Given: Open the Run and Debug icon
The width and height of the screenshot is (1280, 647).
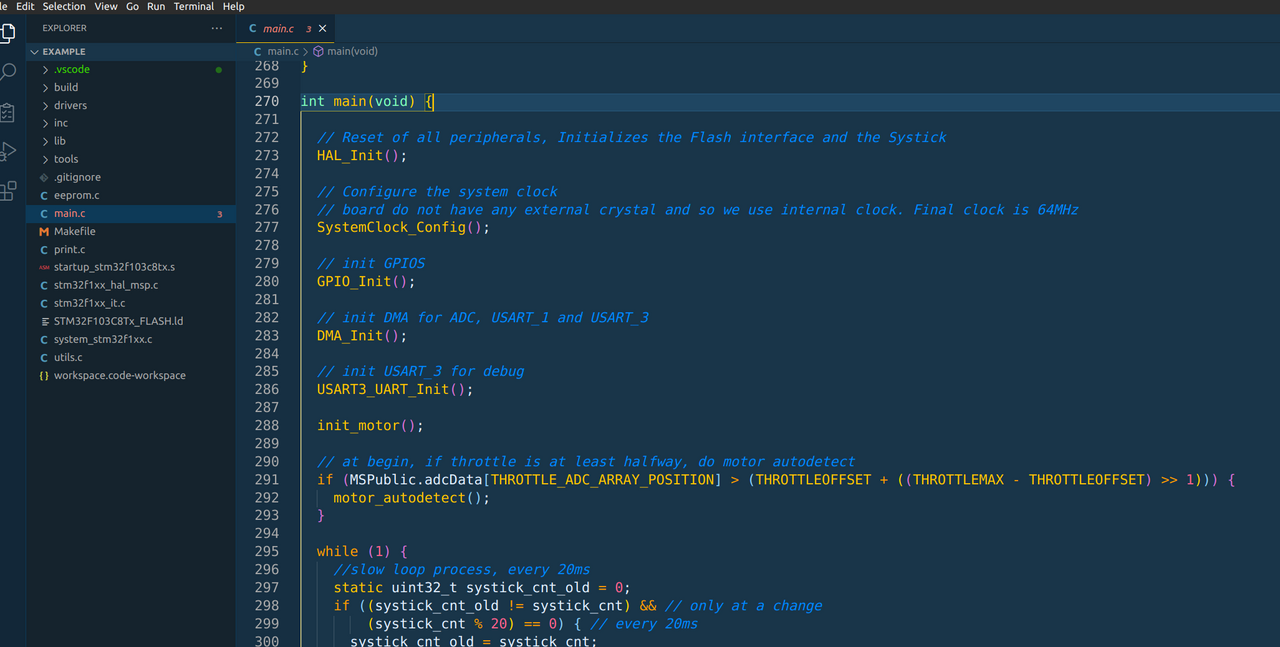Looking at the screenshot, I should coord(7,151).
